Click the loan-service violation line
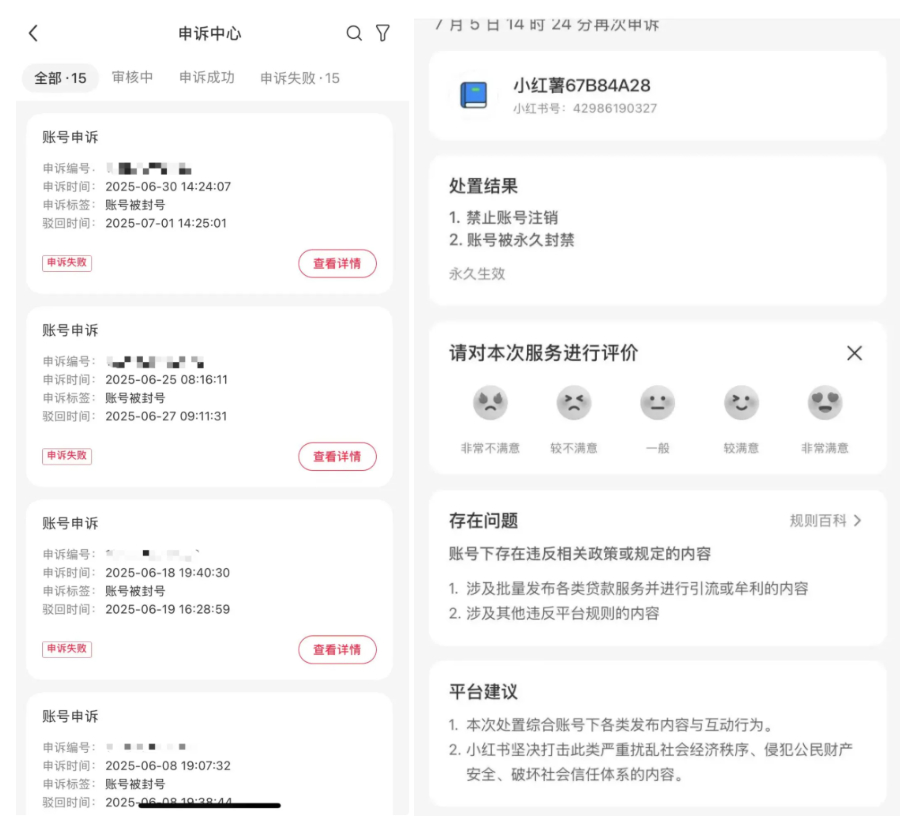This screenshot has height=832, width=916. click(629, 588)
